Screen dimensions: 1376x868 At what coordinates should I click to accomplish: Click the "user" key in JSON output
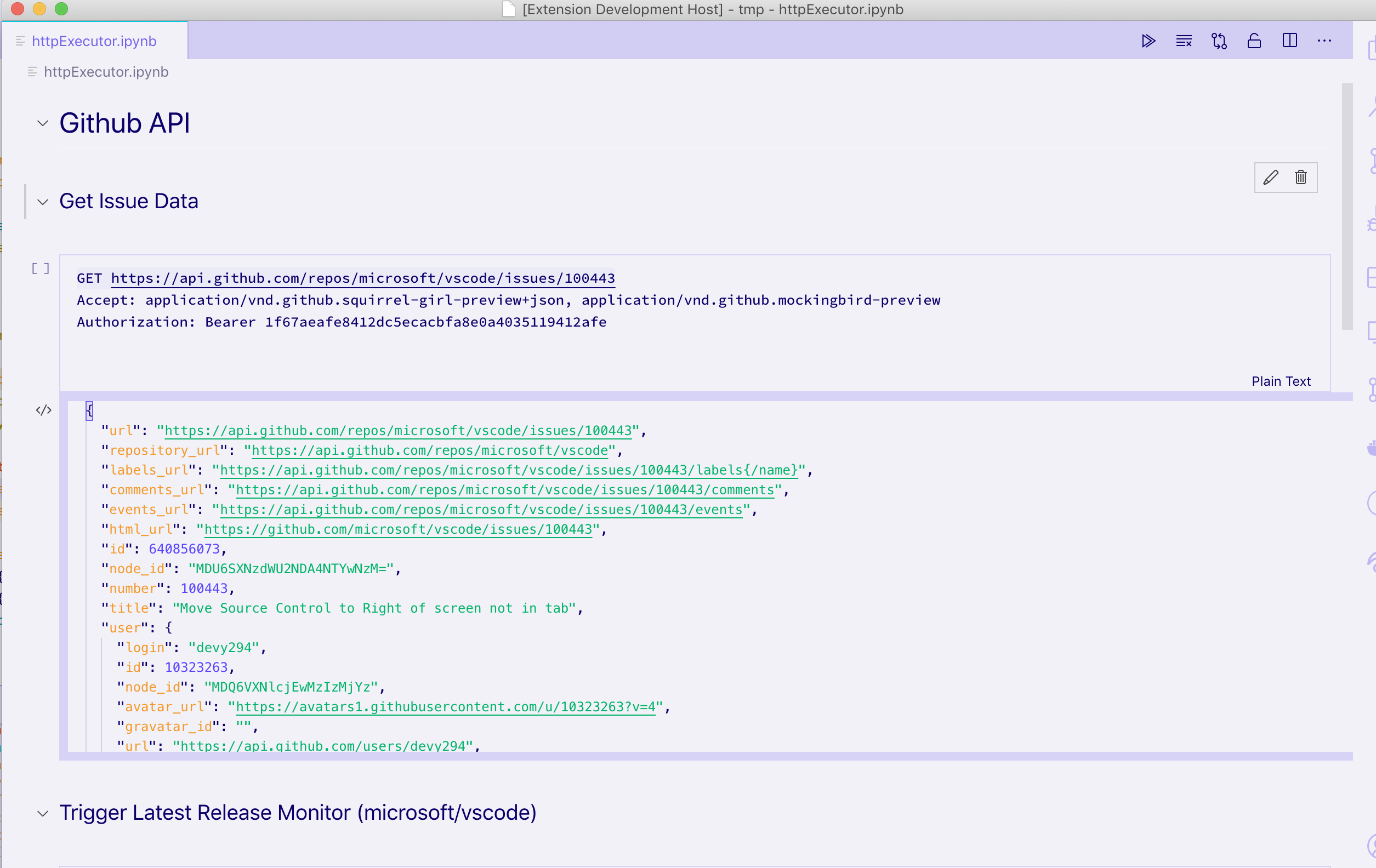tap(124, 628)
